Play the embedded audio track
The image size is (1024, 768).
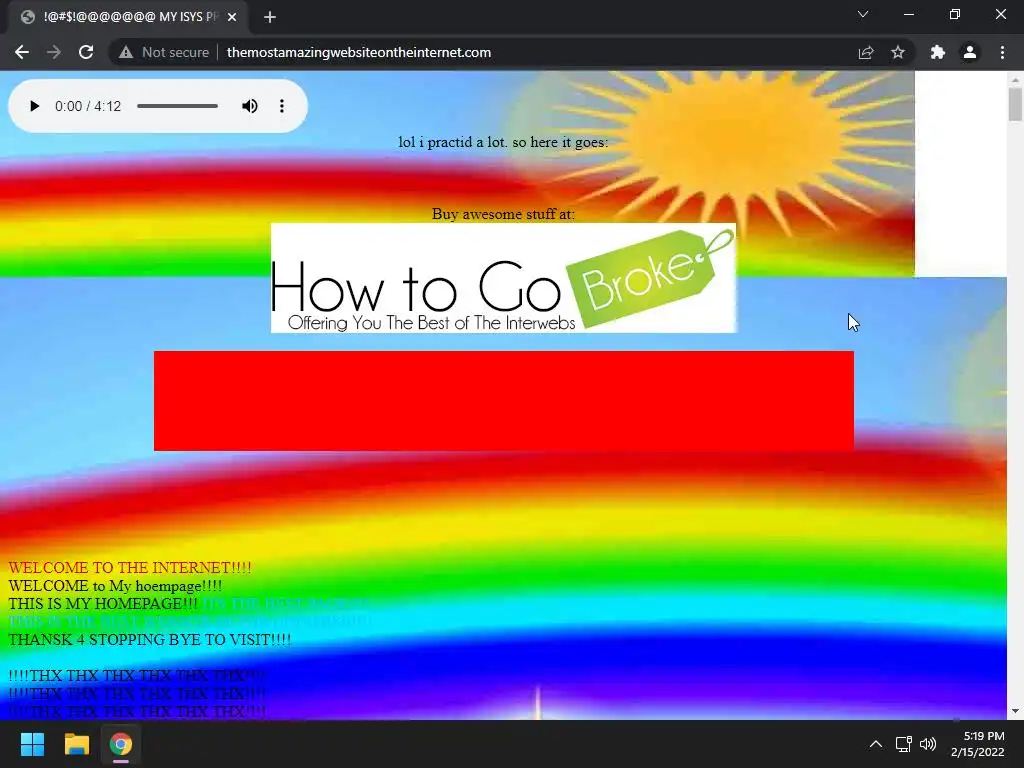tap(35, 106)
